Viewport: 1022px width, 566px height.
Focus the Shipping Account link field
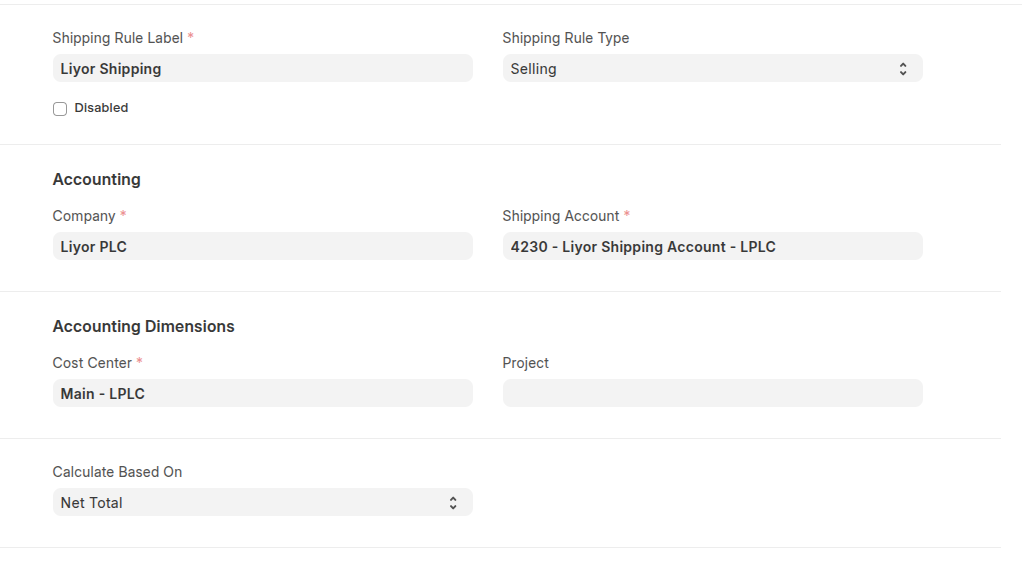tap(712, 247)
